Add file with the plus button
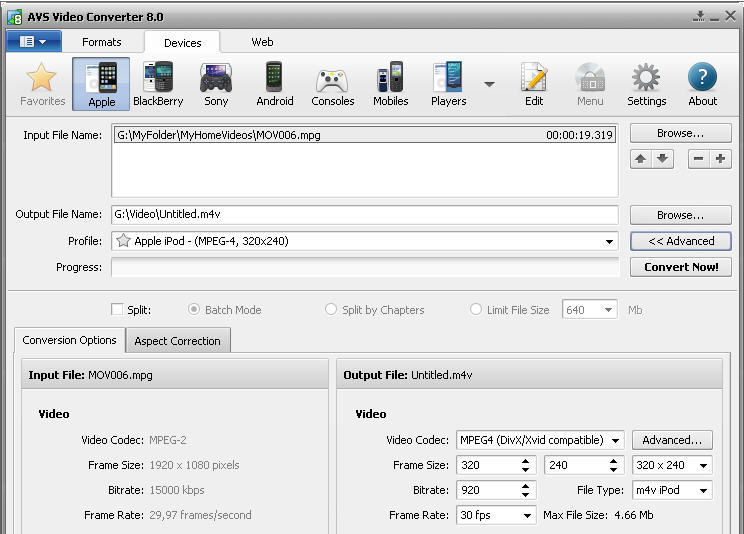The image size is (744, 534). tap(720, 159)
